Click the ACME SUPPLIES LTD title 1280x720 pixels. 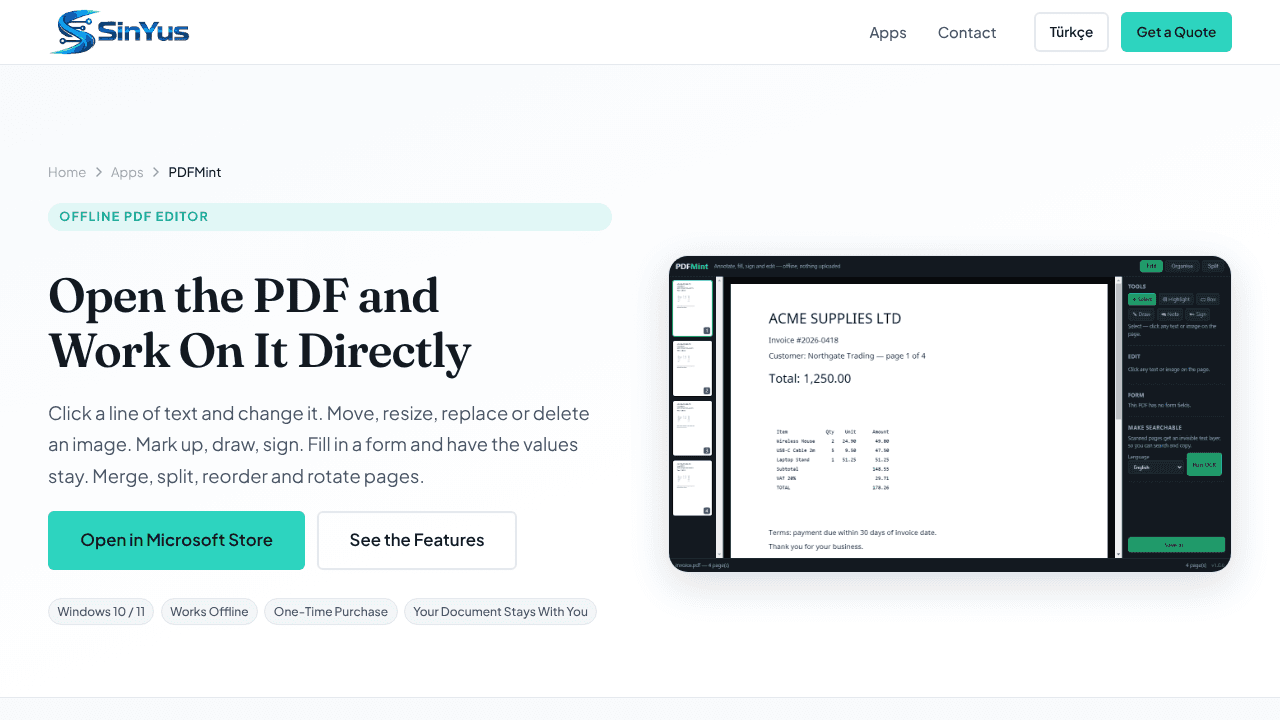click(x=835, y=319)
